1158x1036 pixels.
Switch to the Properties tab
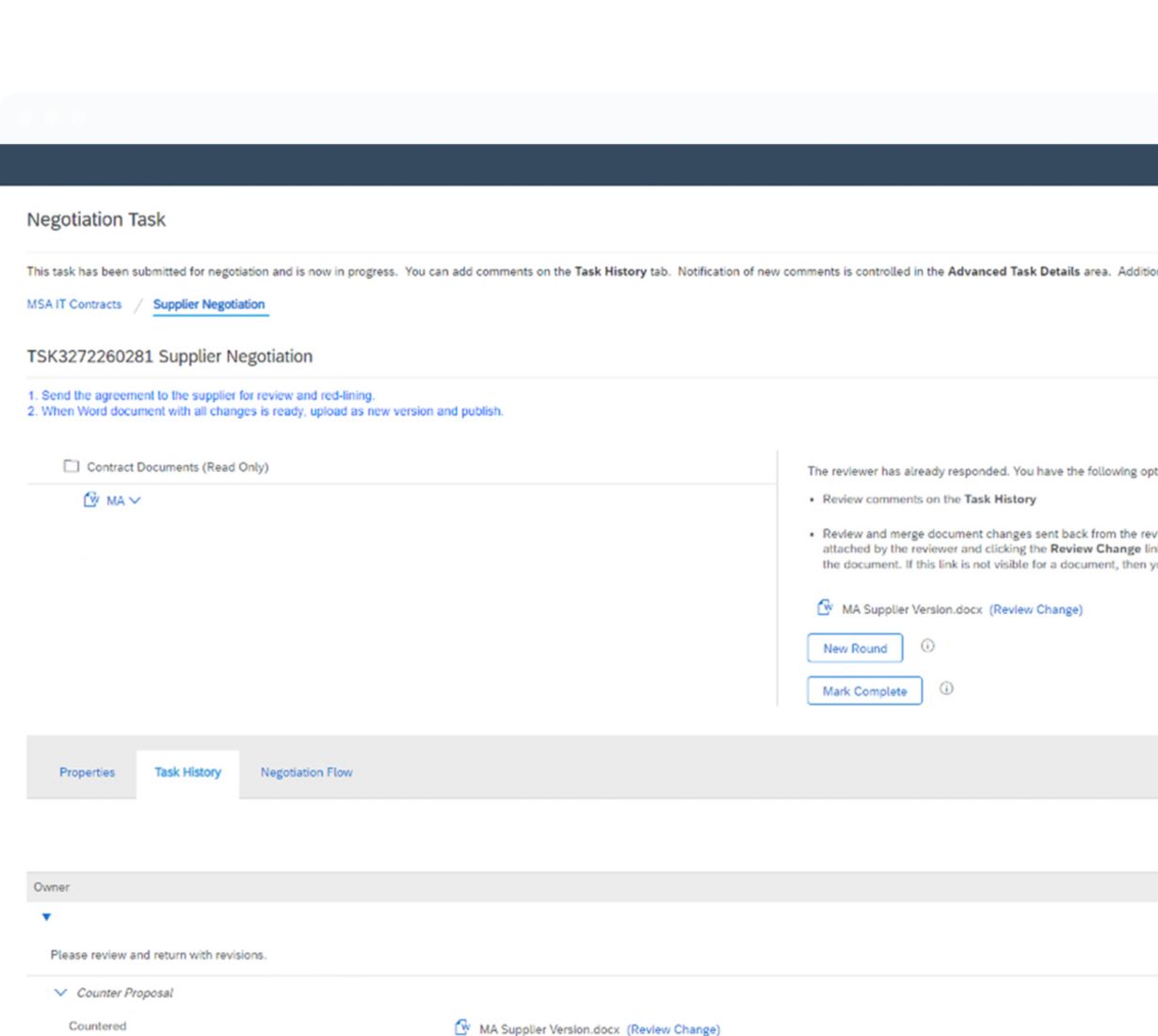point(87,772)
